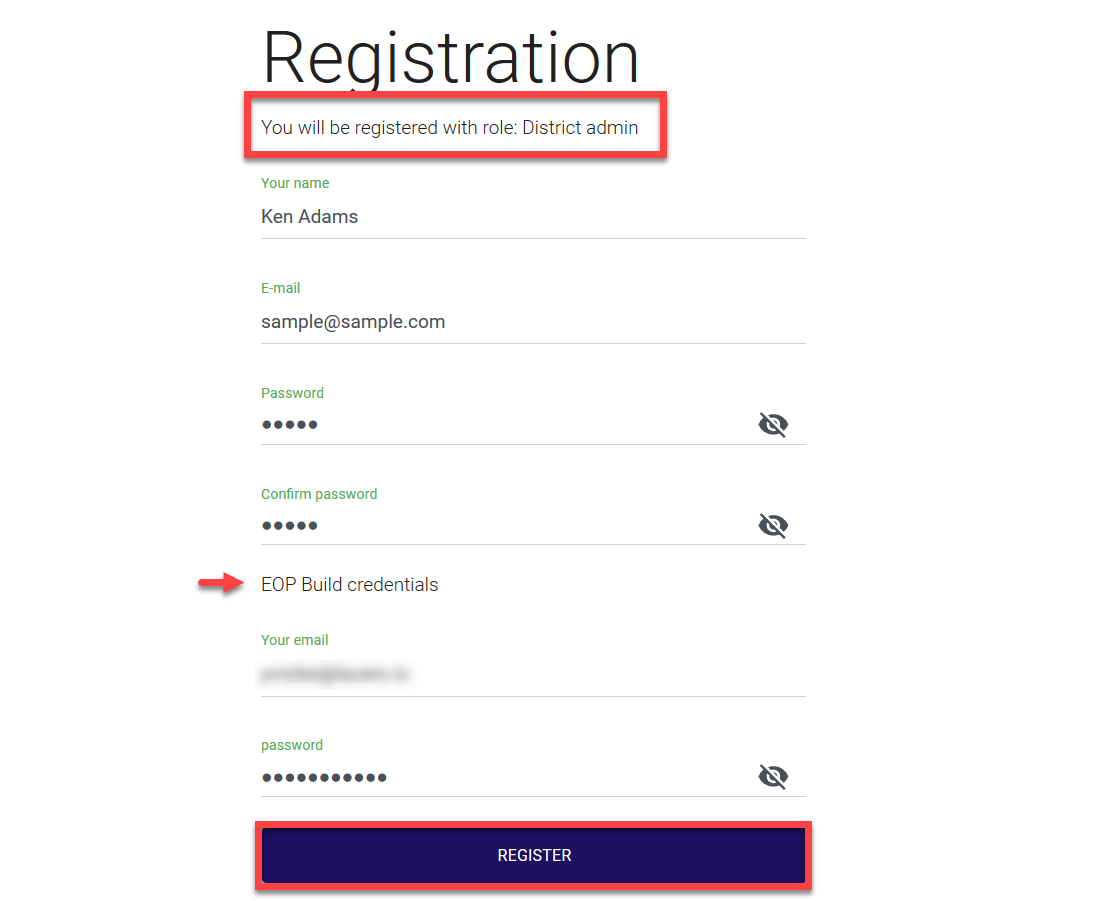Click the green Password label above the first password field
This screenshot has height=901, width=1112.
pos(292,393)
